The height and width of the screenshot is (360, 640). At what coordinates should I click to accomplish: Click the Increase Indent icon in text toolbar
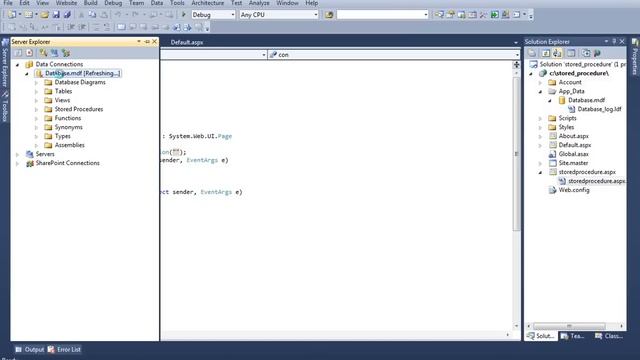(x=82, y=27)
